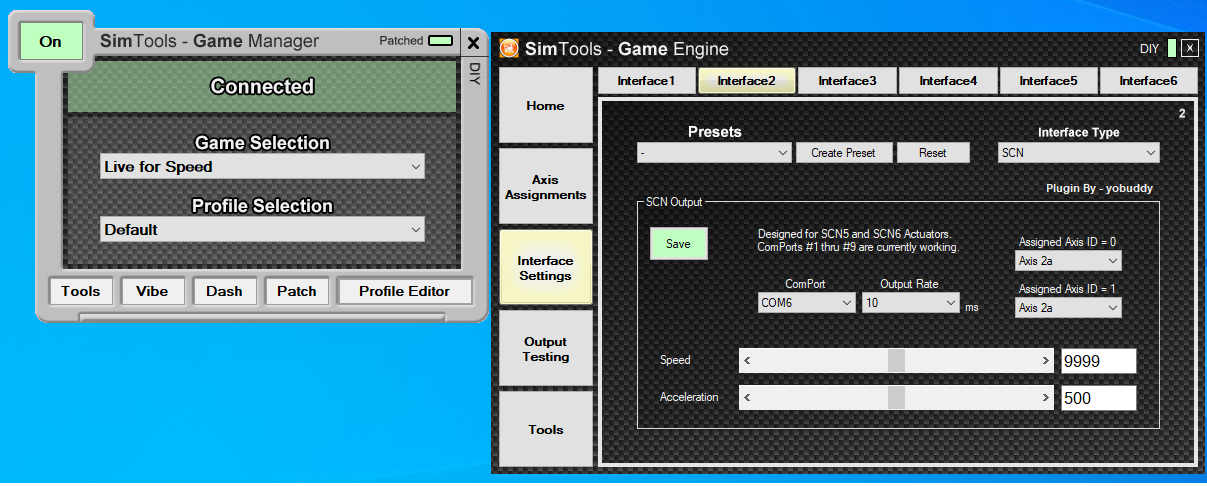Screen dimensions: 1207x486
Task: Click the Home tab in Game Engine
Action: coord(545,106)
